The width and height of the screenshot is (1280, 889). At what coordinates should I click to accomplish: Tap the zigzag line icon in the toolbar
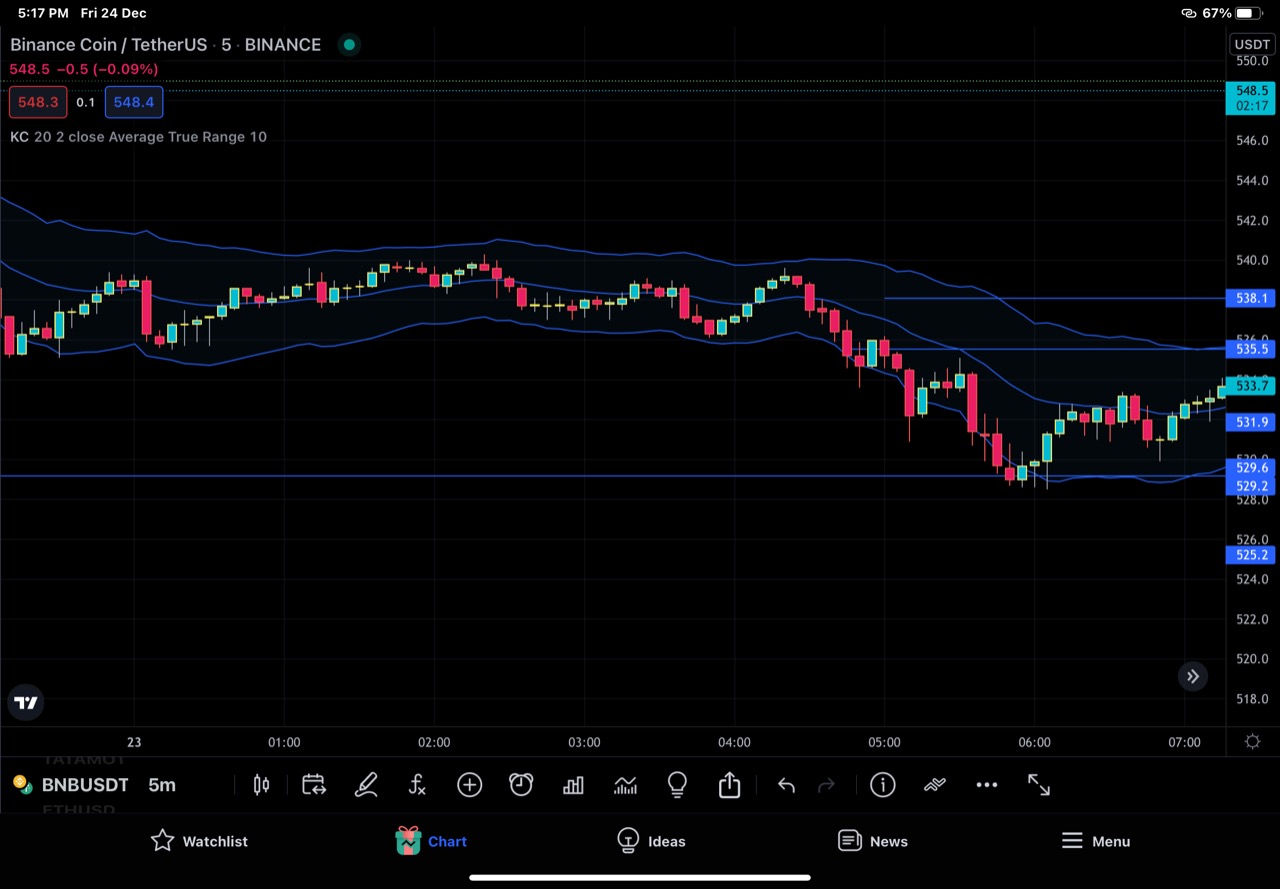pyautogui.click(x=934, y=785)
